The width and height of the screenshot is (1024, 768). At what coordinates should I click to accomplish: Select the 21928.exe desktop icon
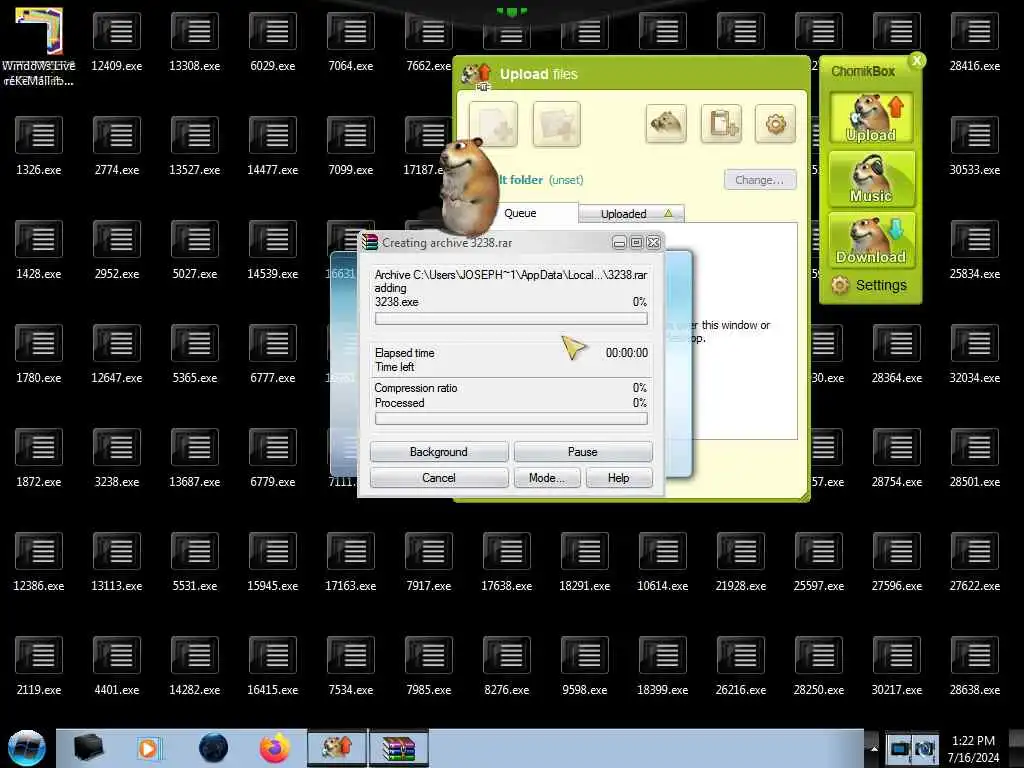click(741, 562)
